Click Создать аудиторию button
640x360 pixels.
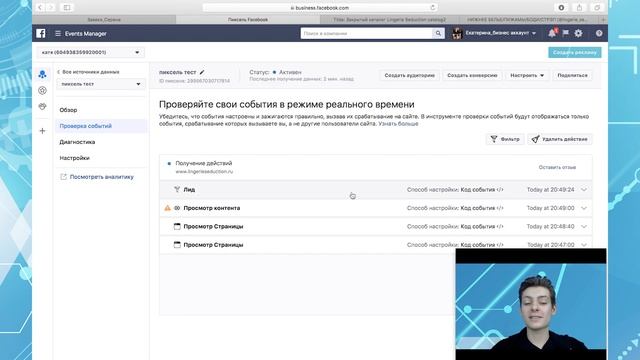pyautogui.click(x=409, y=76)
